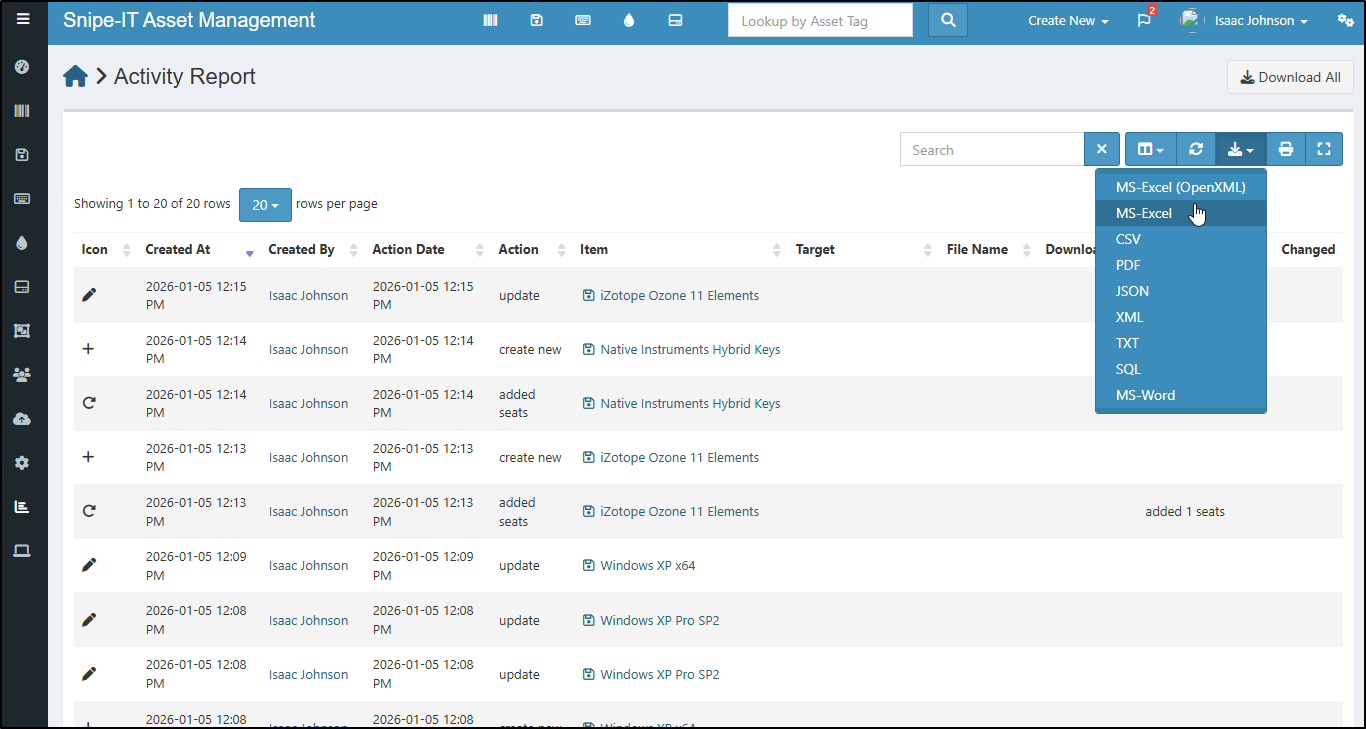Image resolution: width=1366 pixels, height=729 pixels.
Task: Click the barcode Assets icon in top navbar
Action: pos(490,20)
